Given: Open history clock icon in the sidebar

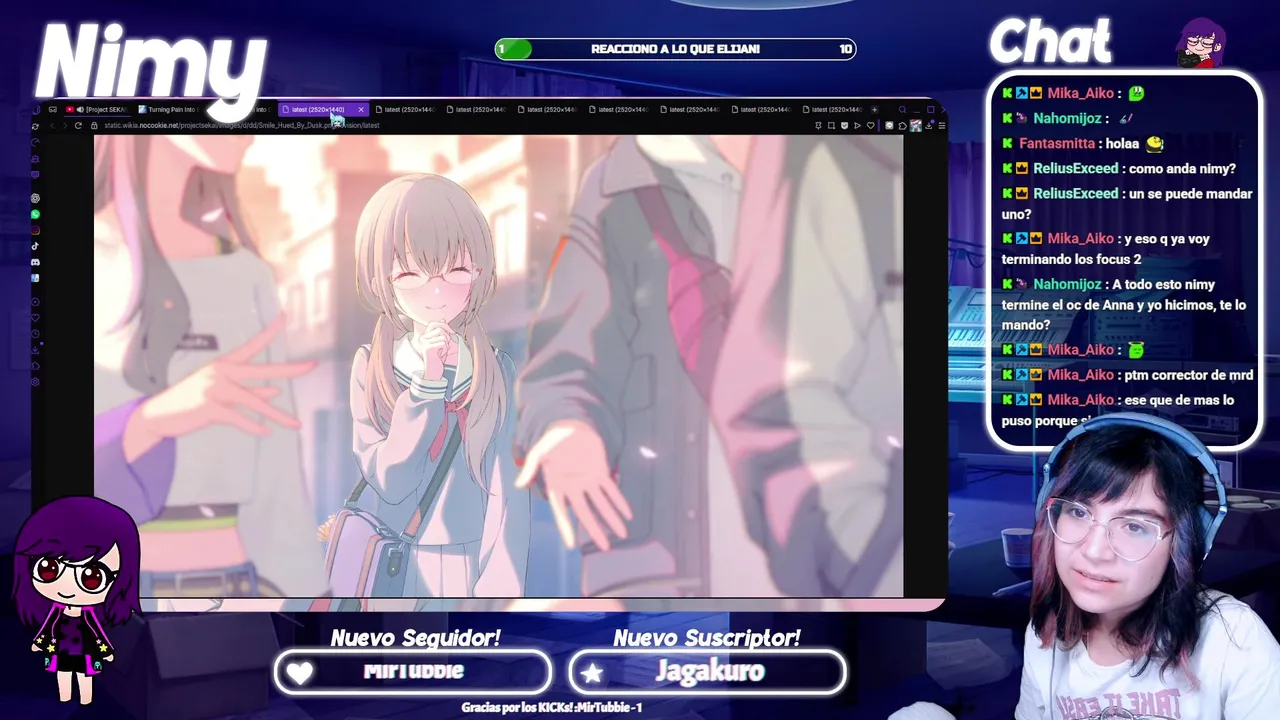Looking at the screenshot, I should click(x=35, y=334).
